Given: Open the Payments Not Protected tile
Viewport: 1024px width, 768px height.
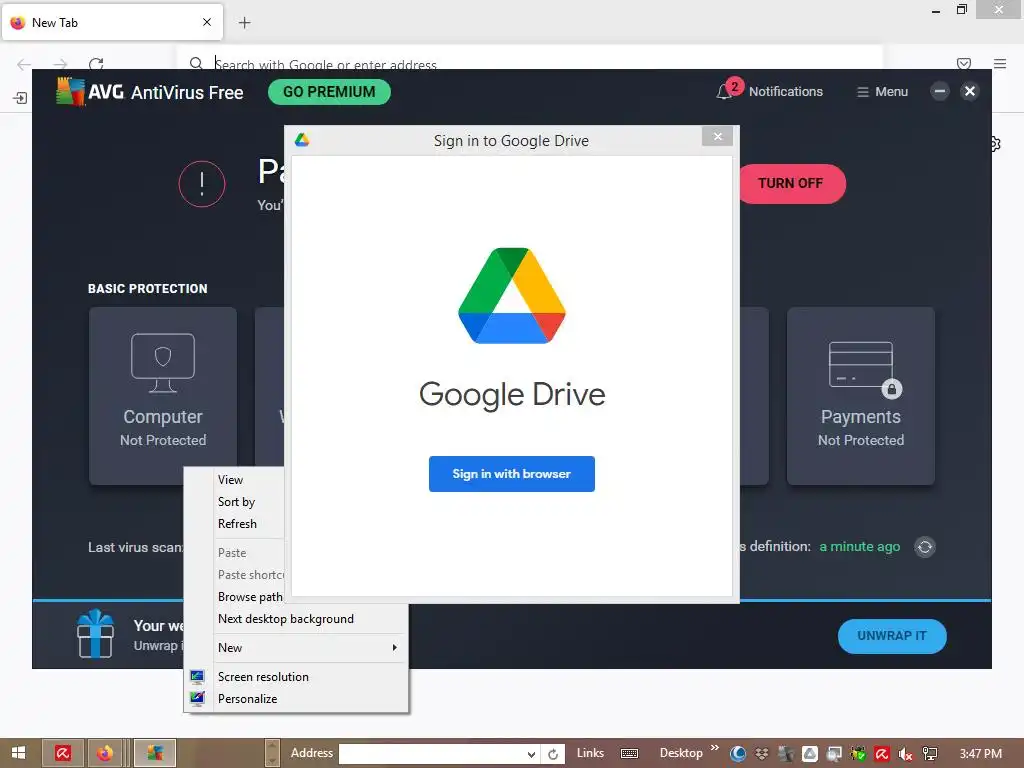Looking at the screenshot, I should click(x=861, y=396).
